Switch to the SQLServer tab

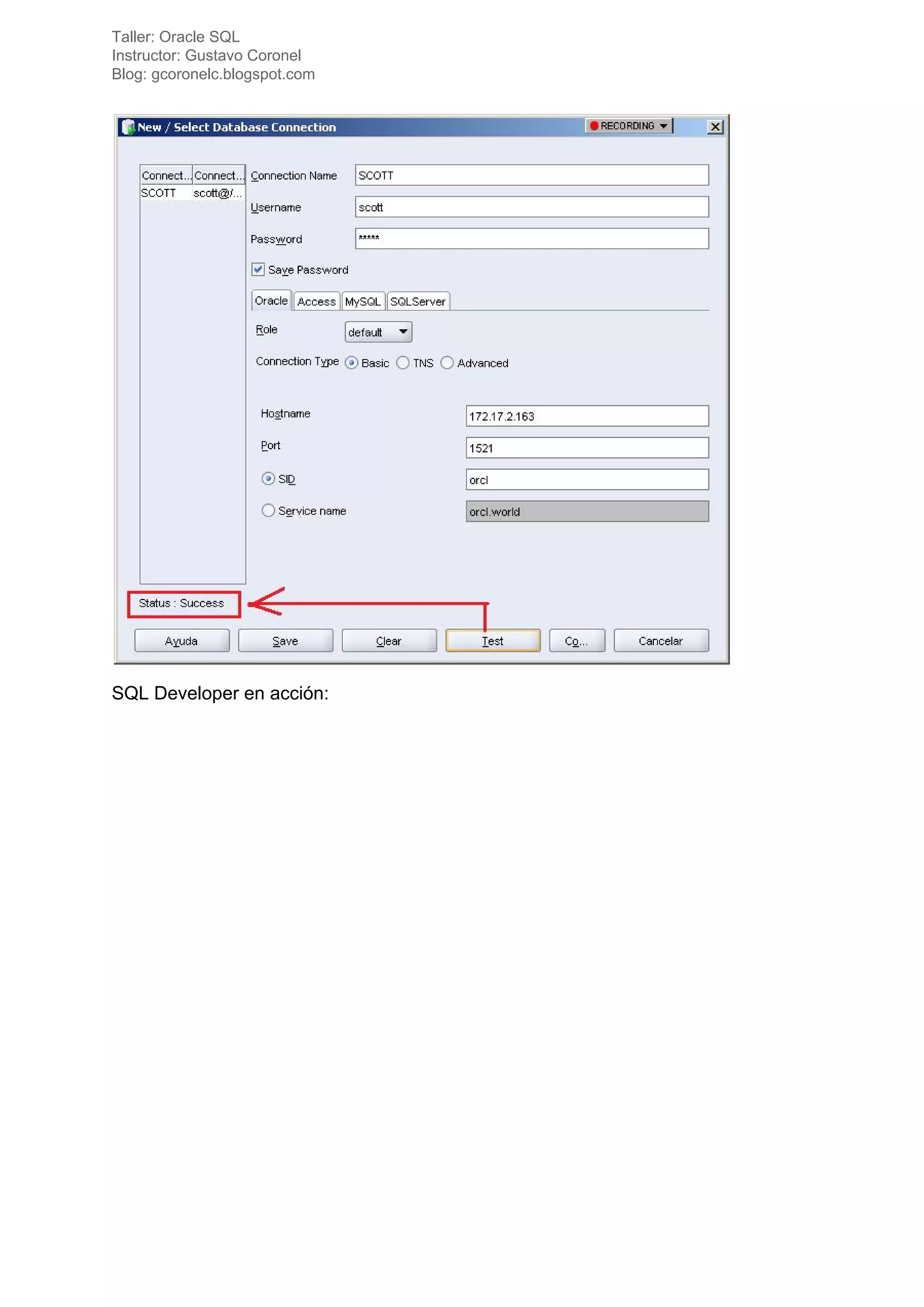coord(418,302)
